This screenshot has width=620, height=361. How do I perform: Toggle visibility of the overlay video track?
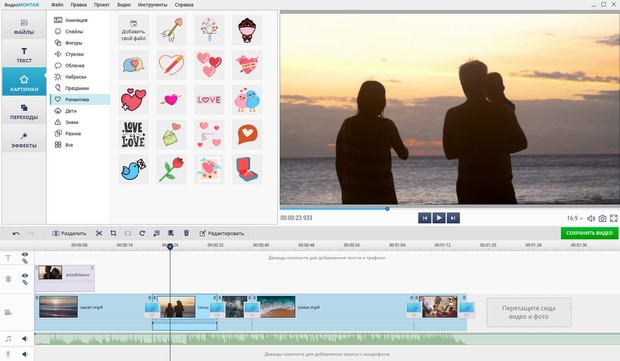(25, 275)
